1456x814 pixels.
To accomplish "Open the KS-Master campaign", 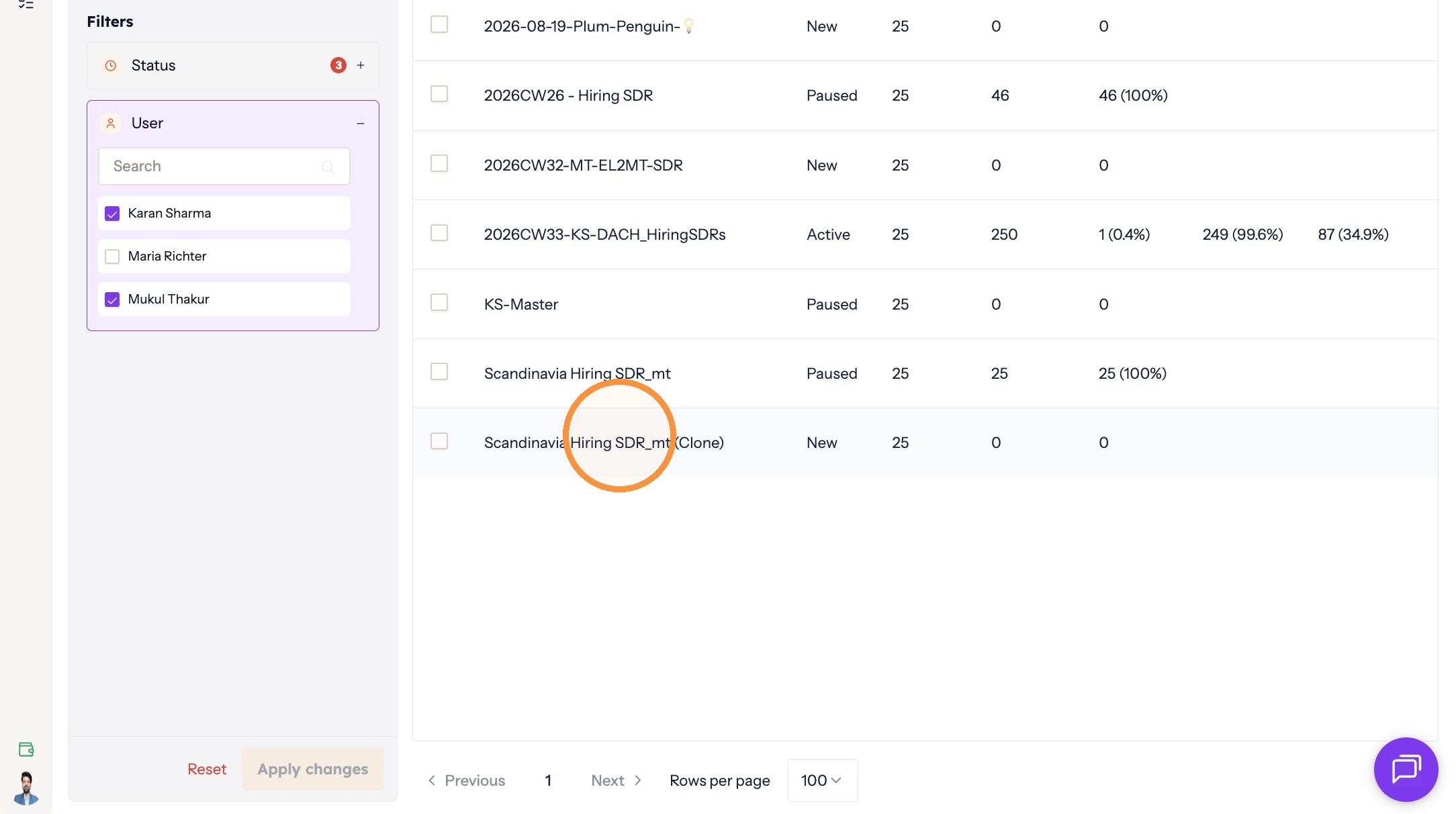I will 521,304.
